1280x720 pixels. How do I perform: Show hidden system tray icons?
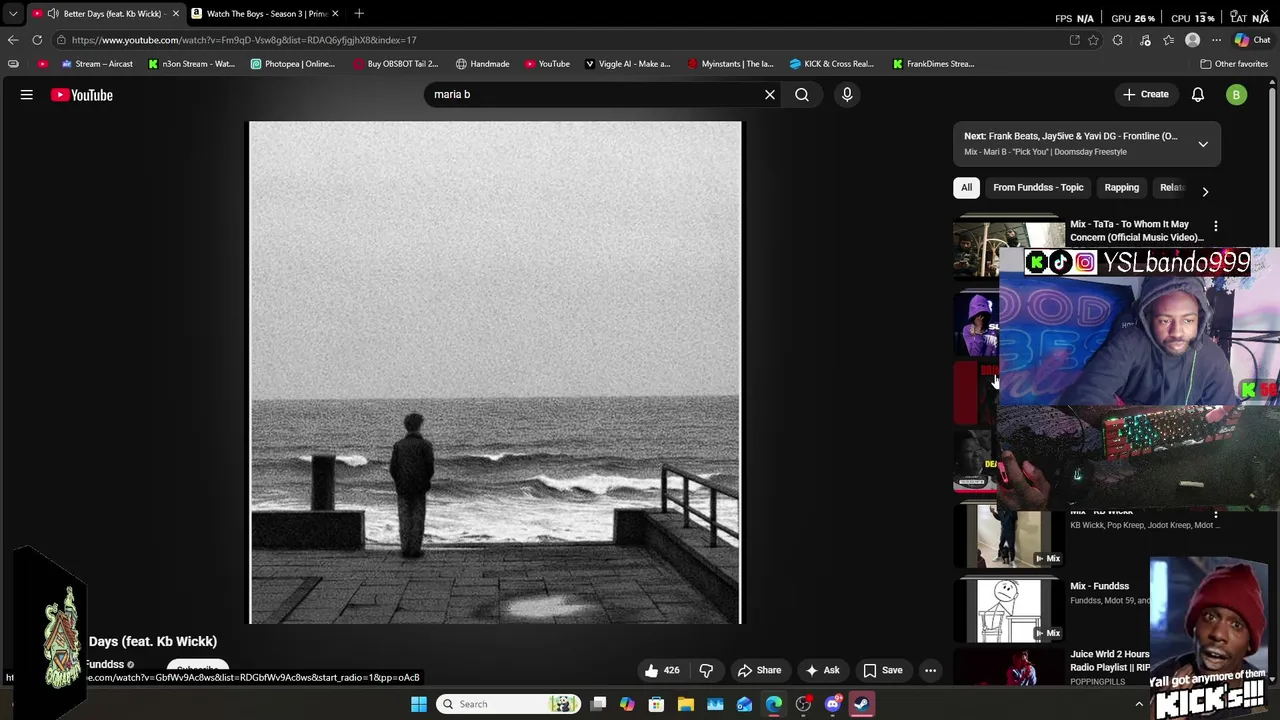click(1139, 704)
